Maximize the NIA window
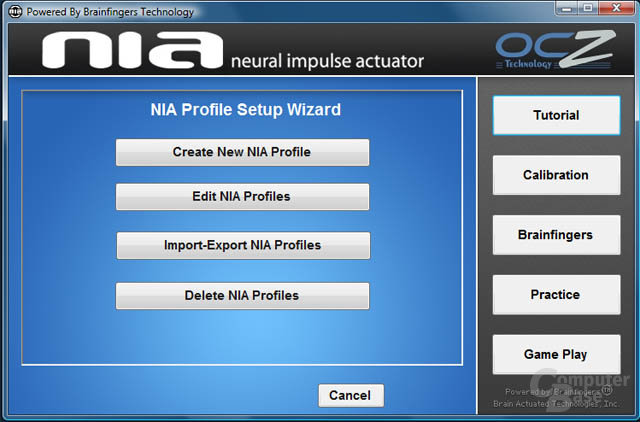Screen dimensions: 640x422 coord(588,8)
